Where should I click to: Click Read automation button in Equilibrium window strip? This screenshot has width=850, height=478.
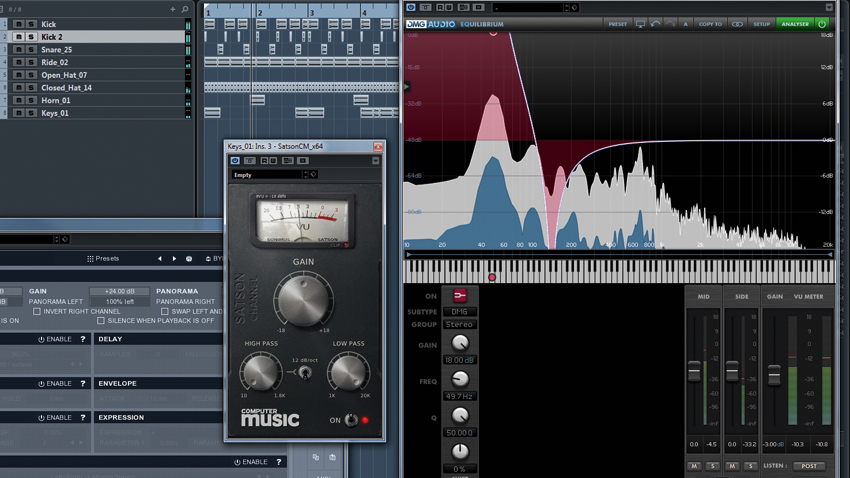point(440,7)
